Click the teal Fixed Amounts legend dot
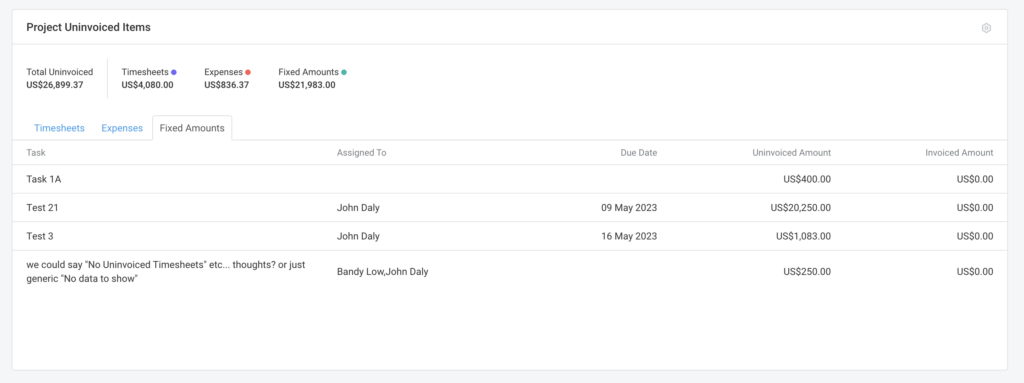Viewport: 1024px width, 383px height. (x=344, y=73)
